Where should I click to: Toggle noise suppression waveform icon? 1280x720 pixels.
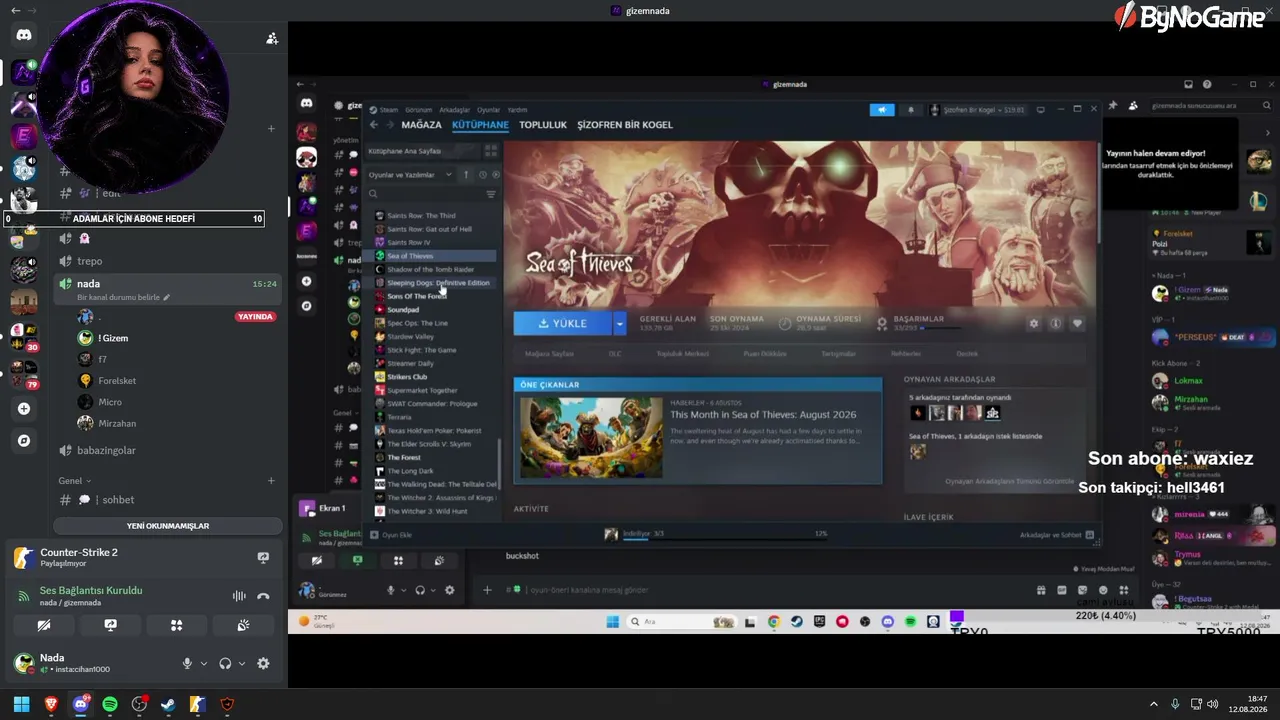[239, 596]
